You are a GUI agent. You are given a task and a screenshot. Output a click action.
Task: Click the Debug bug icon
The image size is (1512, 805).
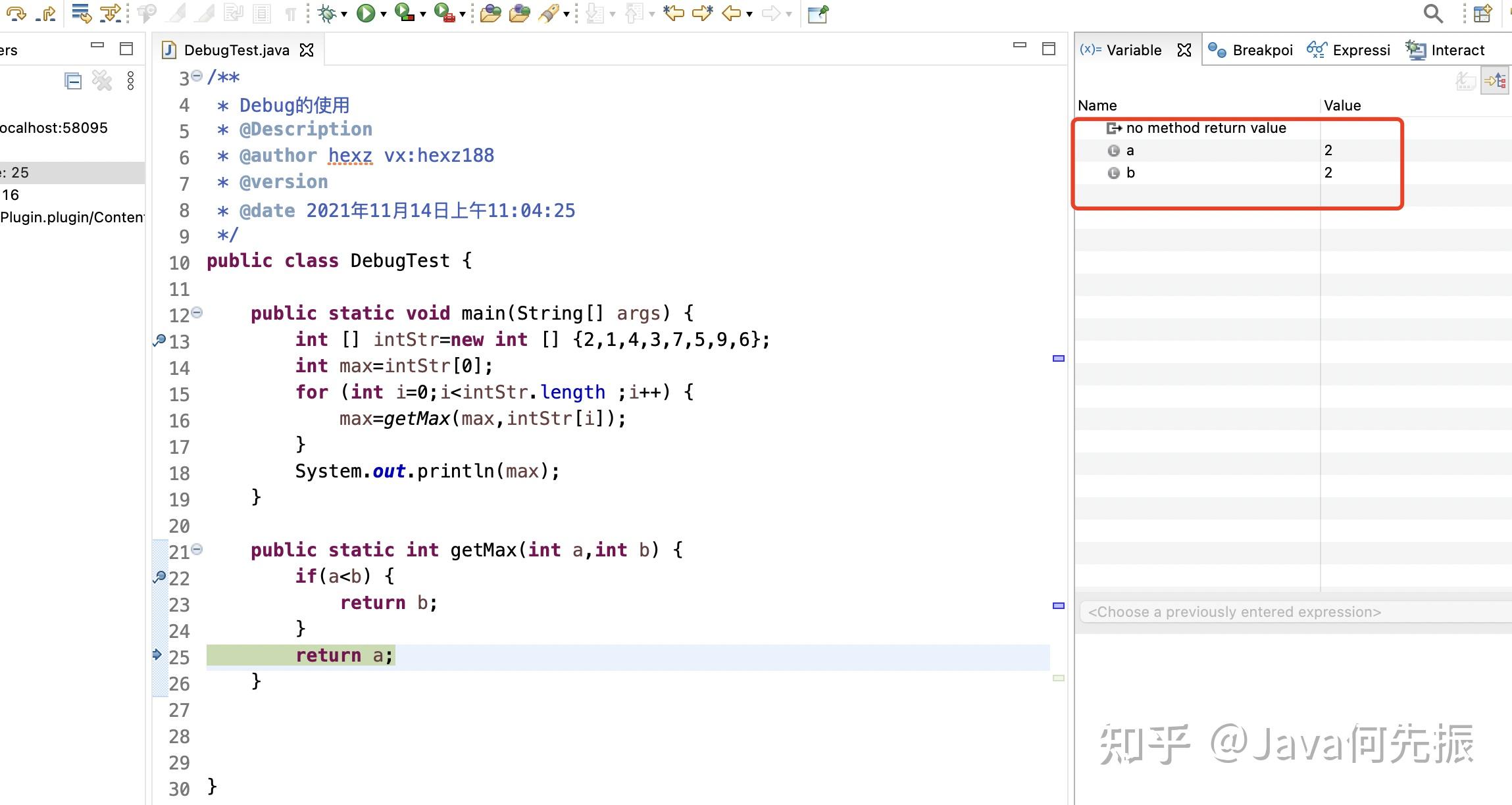pyautogui.click(x=327, y=13)
